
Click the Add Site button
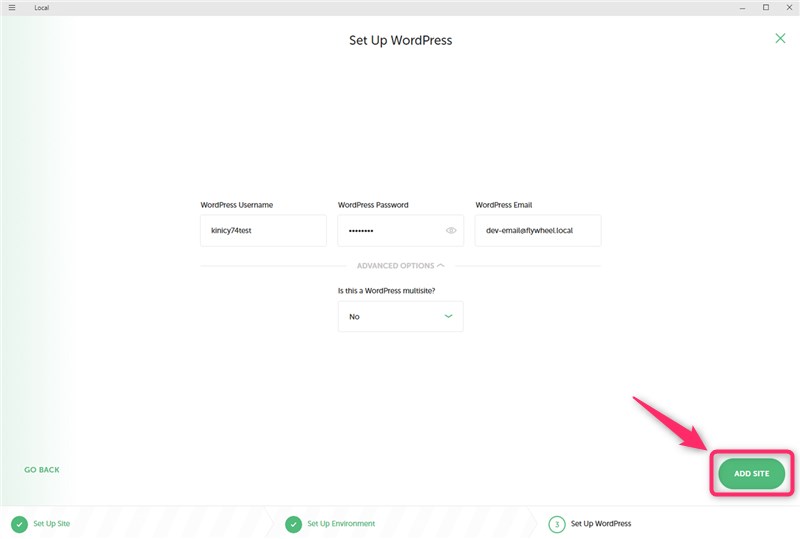tap(752, 474)
